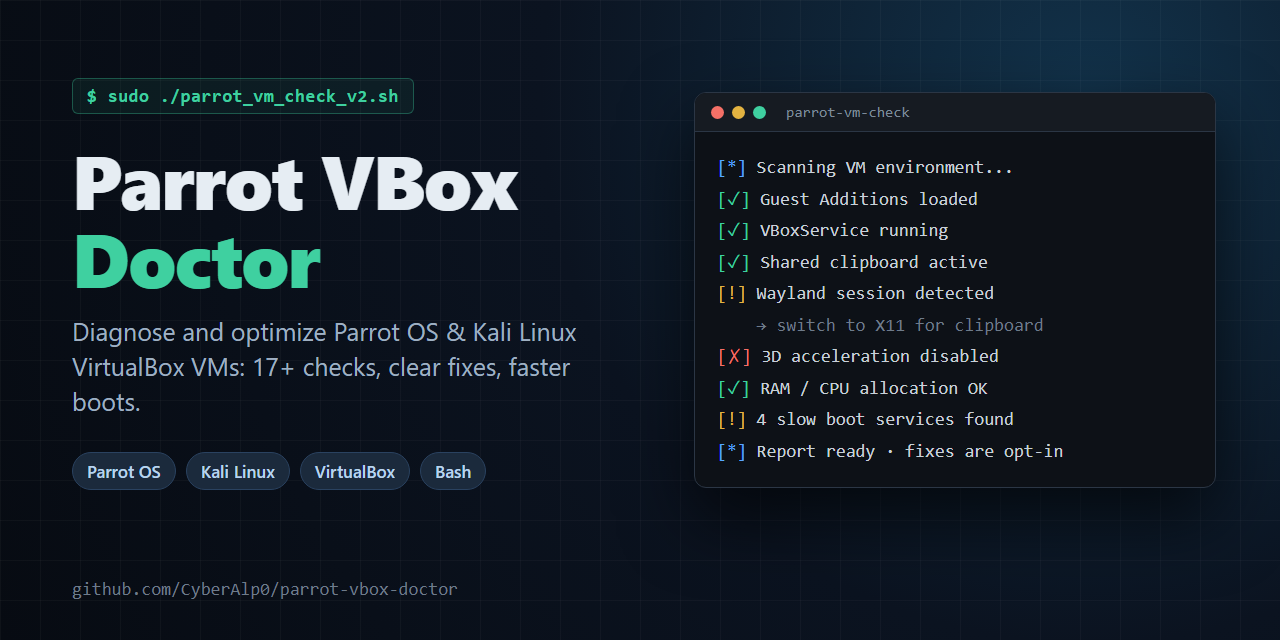Click '→ switch to X11 for clipboard' hint
1280x640 pixels.
click(x=900, y=325)
